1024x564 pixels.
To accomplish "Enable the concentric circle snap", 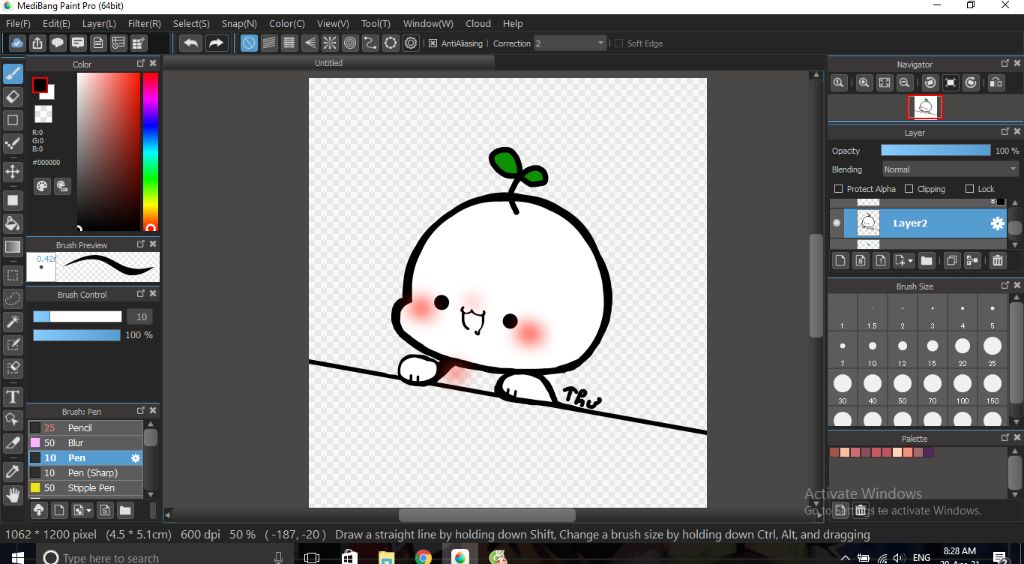I will pos(350,43).
